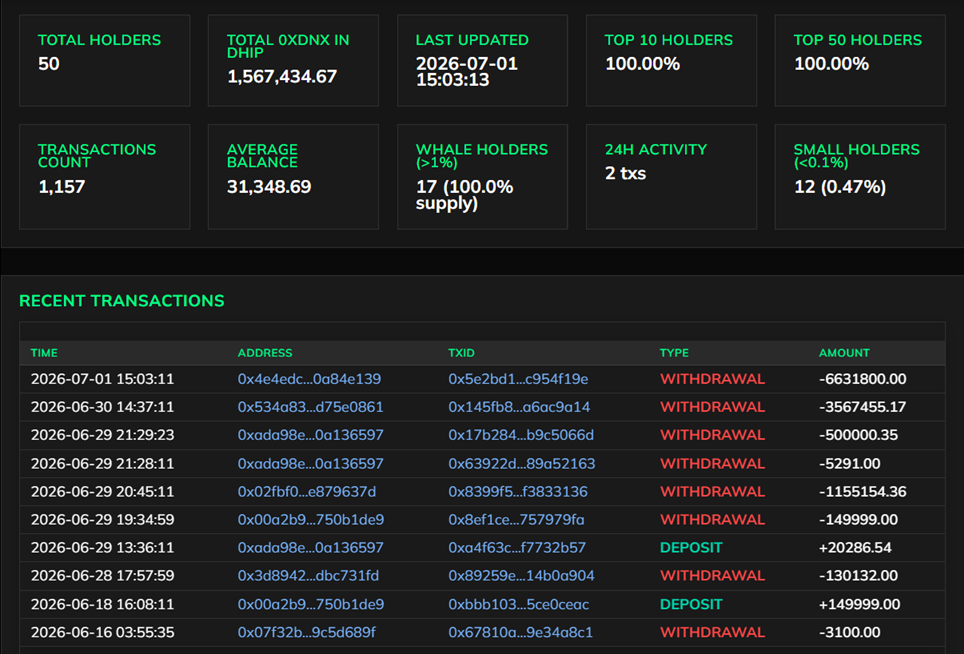Click WITHDRAWAL type in 2026-06-16 row
This screenshot has width=964, height=654.
point(713,632)
